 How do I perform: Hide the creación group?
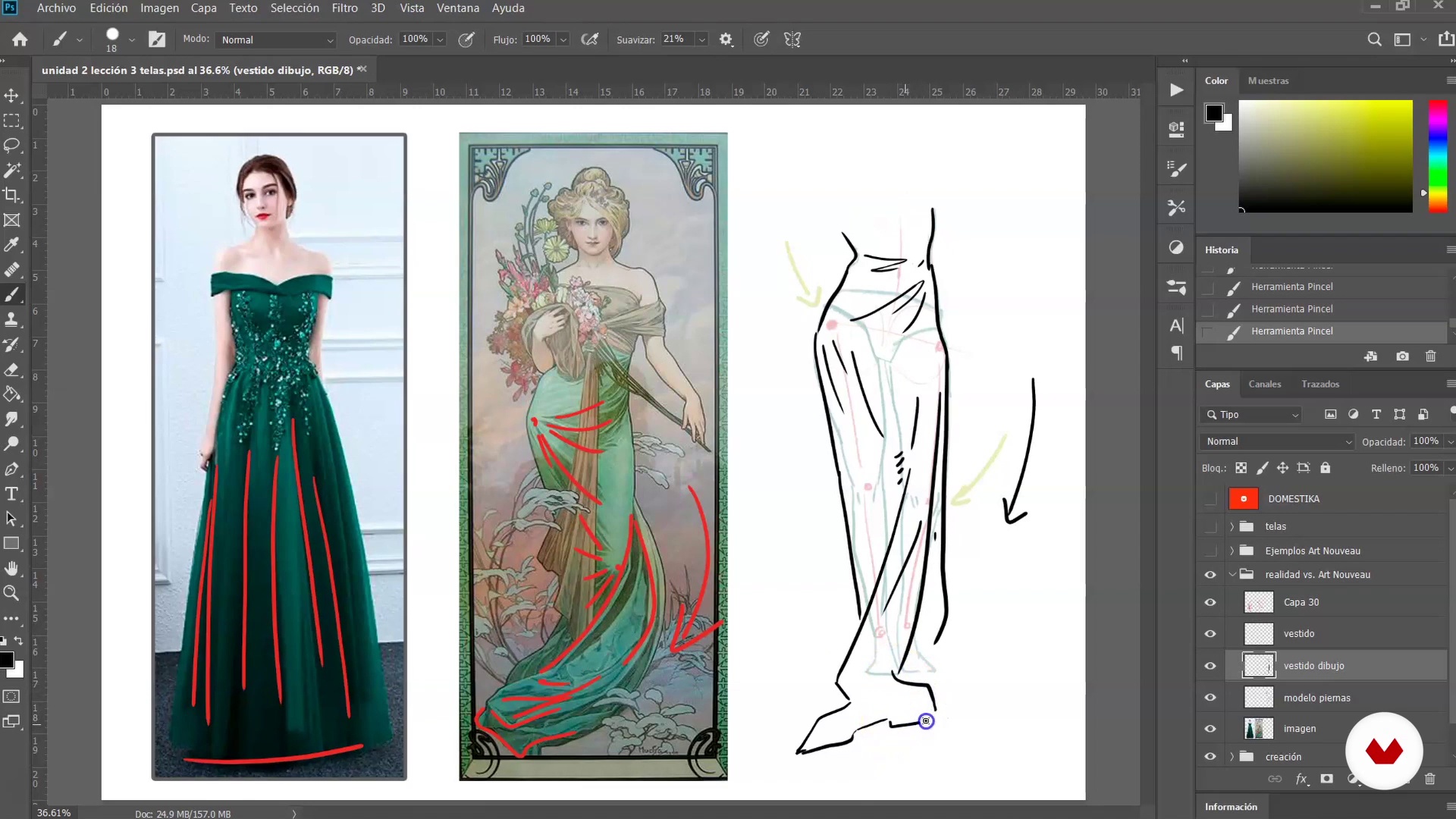pos(1210,757)
